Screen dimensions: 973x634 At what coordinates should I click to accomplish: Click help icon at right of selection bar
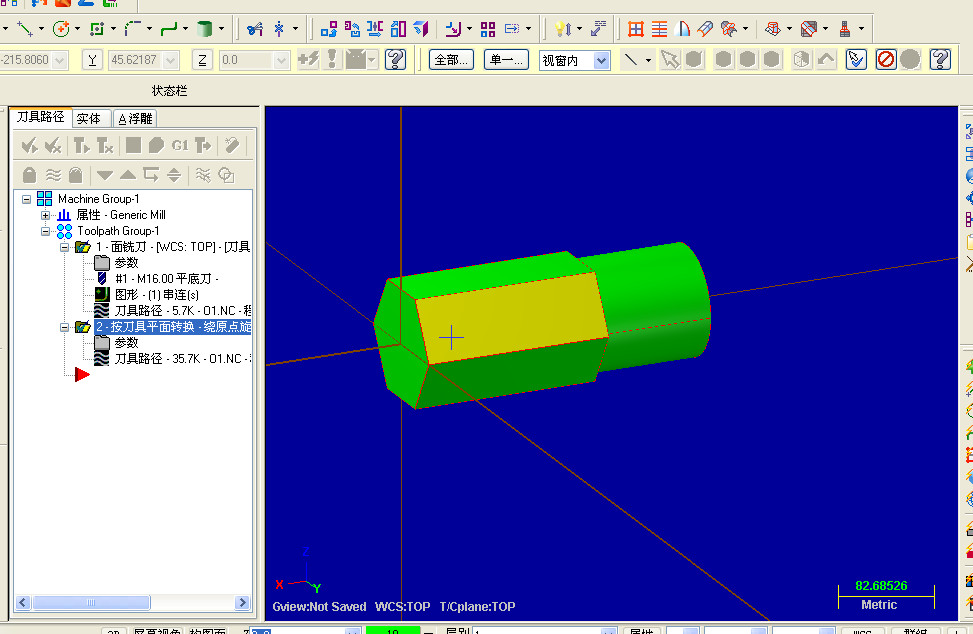point(941,60)
